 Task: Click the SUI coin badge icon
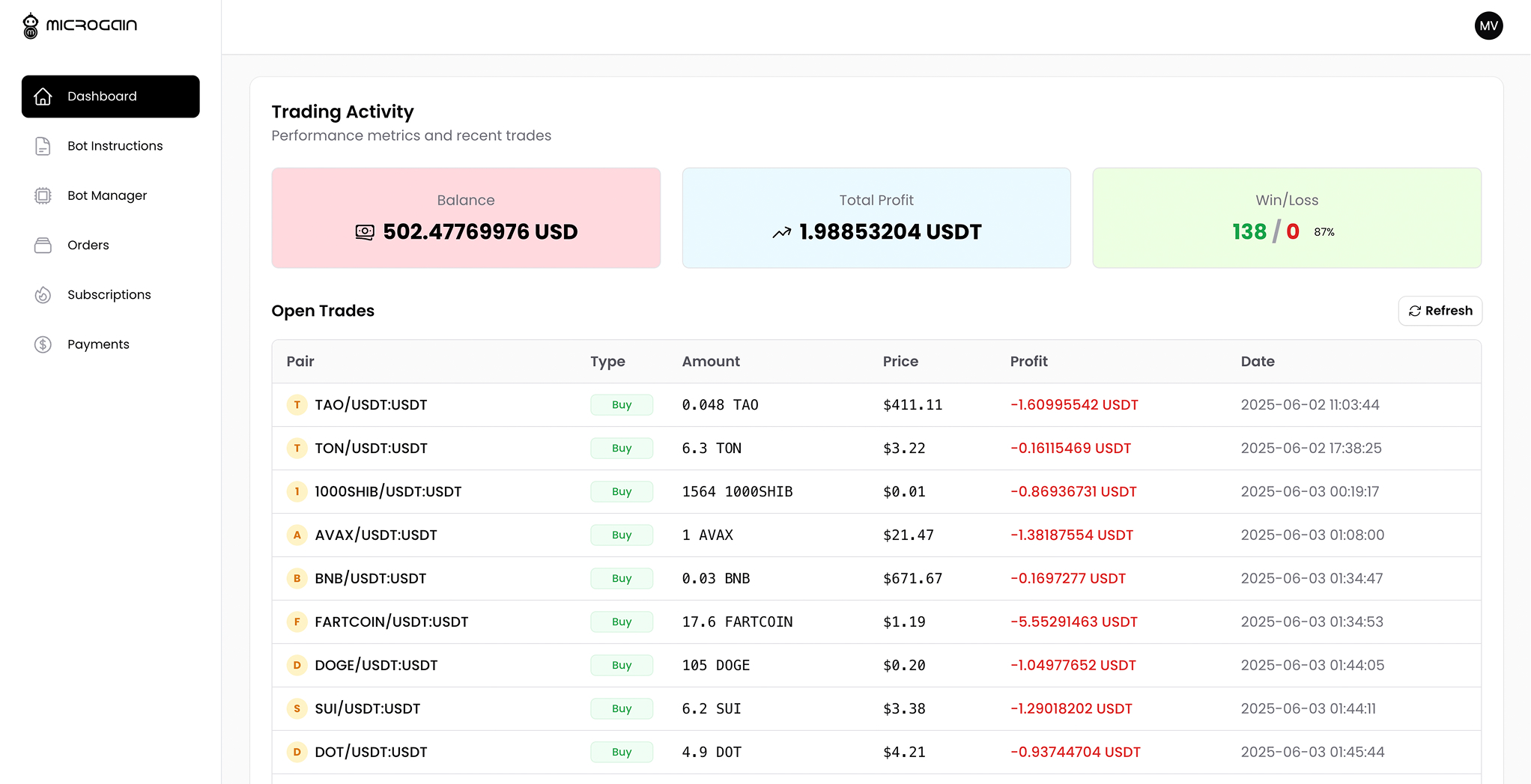(x=297, y=709)
